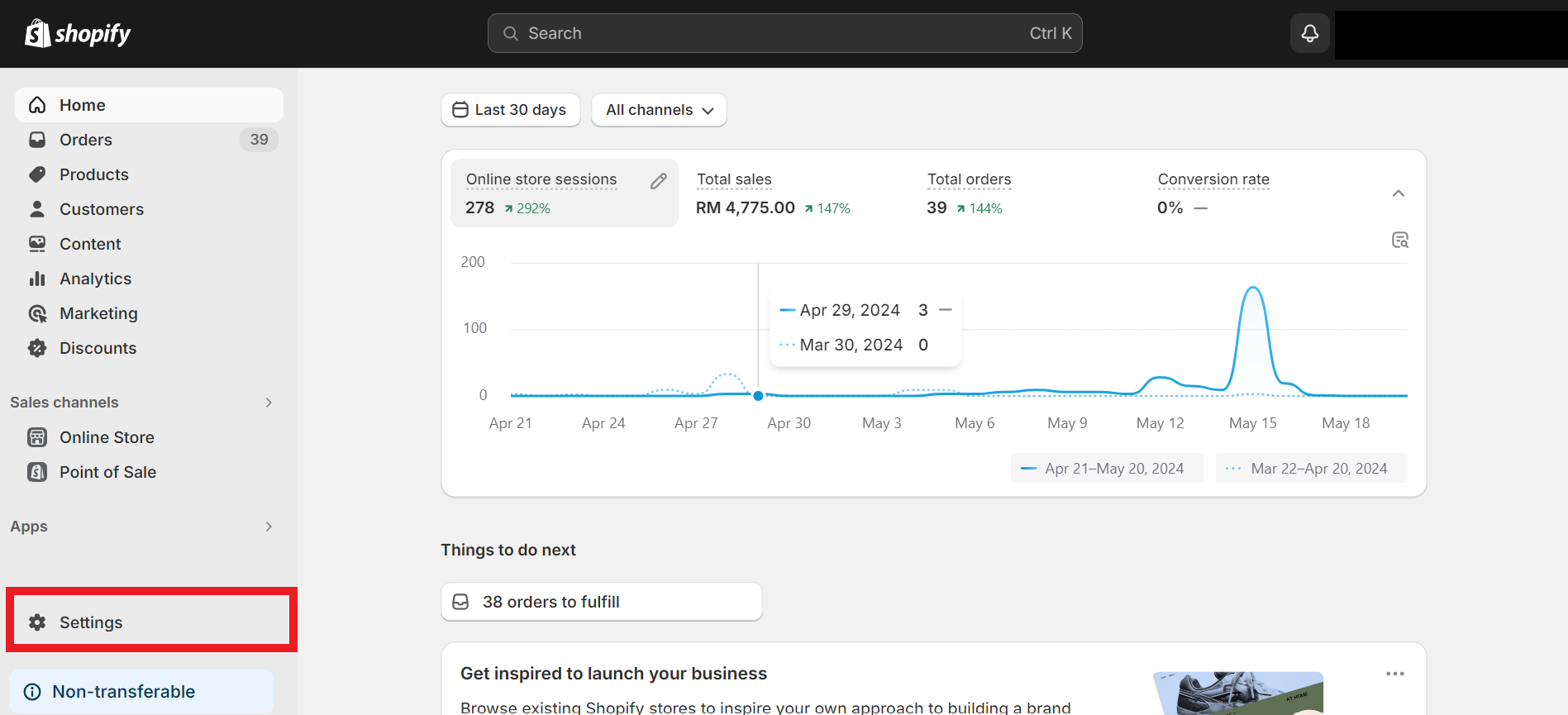Open the three-dot menu on inspiration card
This screenshot has width=1568, height=715.
pyautogui.click(x=1395, y=674)
